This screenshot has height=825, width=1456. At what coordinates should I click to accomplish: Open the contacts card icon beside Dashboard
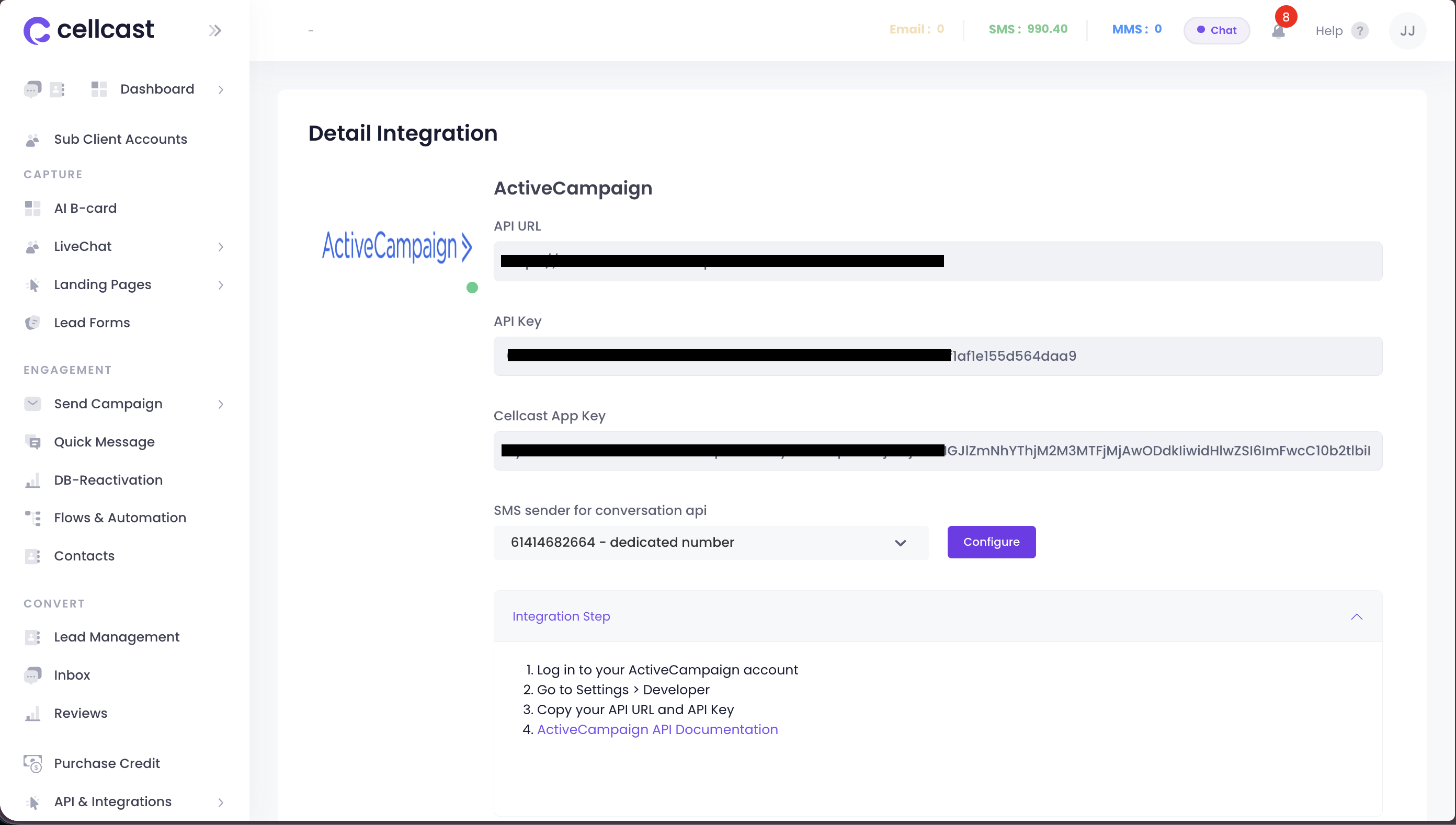(57, 89)
